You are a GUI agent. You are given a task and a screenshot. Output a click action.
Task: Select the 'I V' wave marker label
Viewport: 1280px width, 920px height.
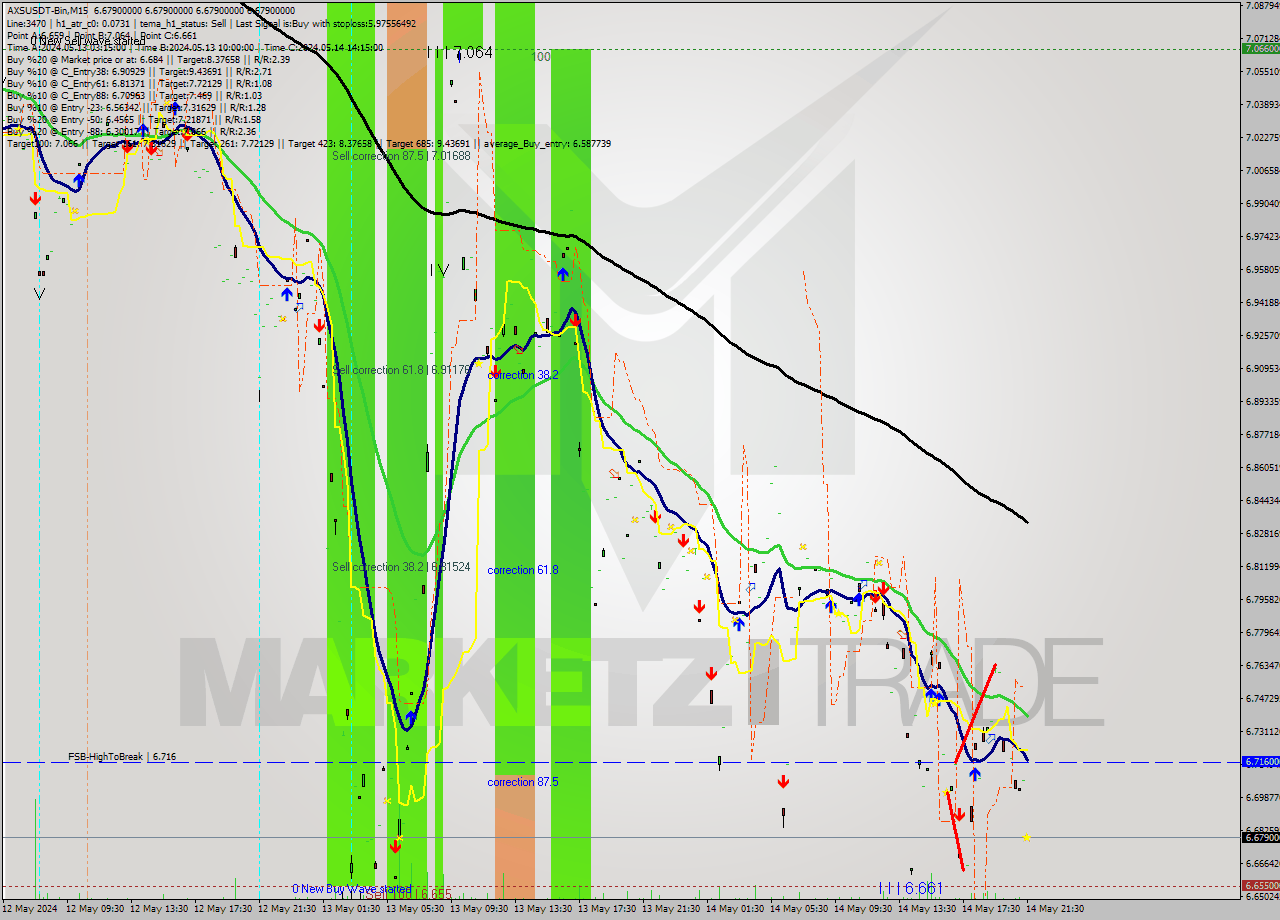click(x=439, y=270)
